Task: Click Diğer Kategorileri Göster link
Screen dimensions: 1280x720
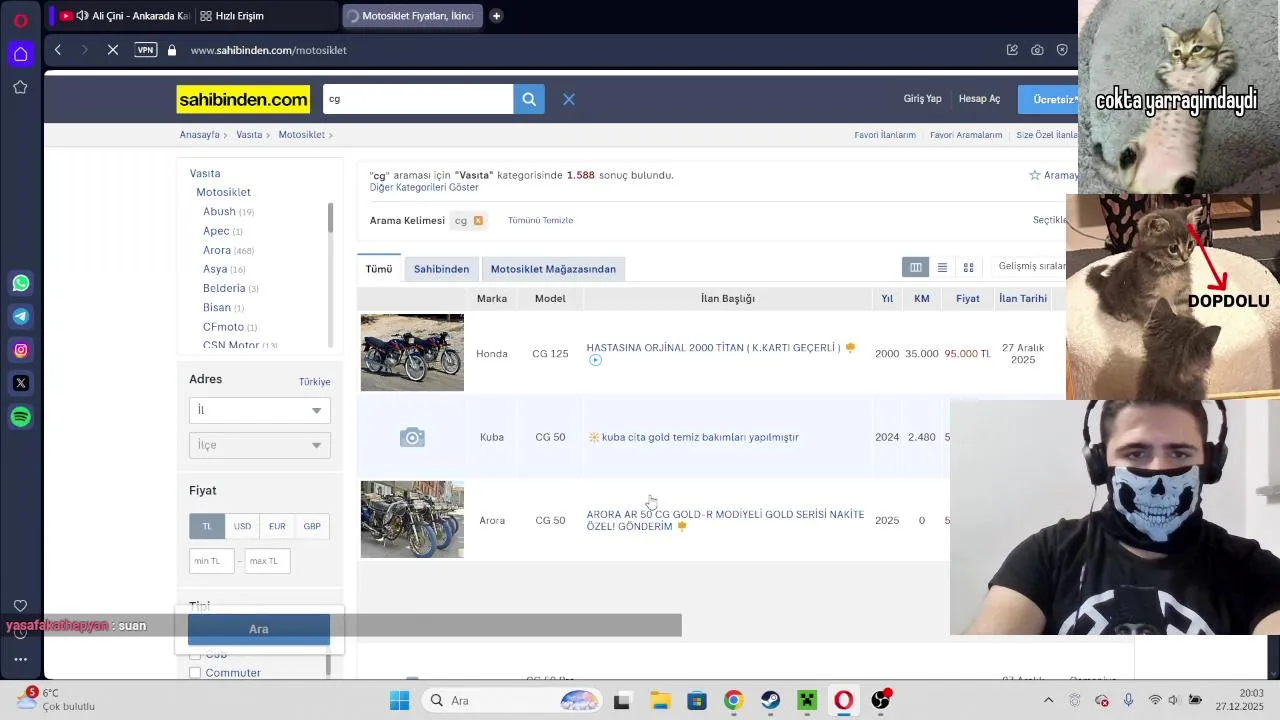Action: [x=424, y=188]
